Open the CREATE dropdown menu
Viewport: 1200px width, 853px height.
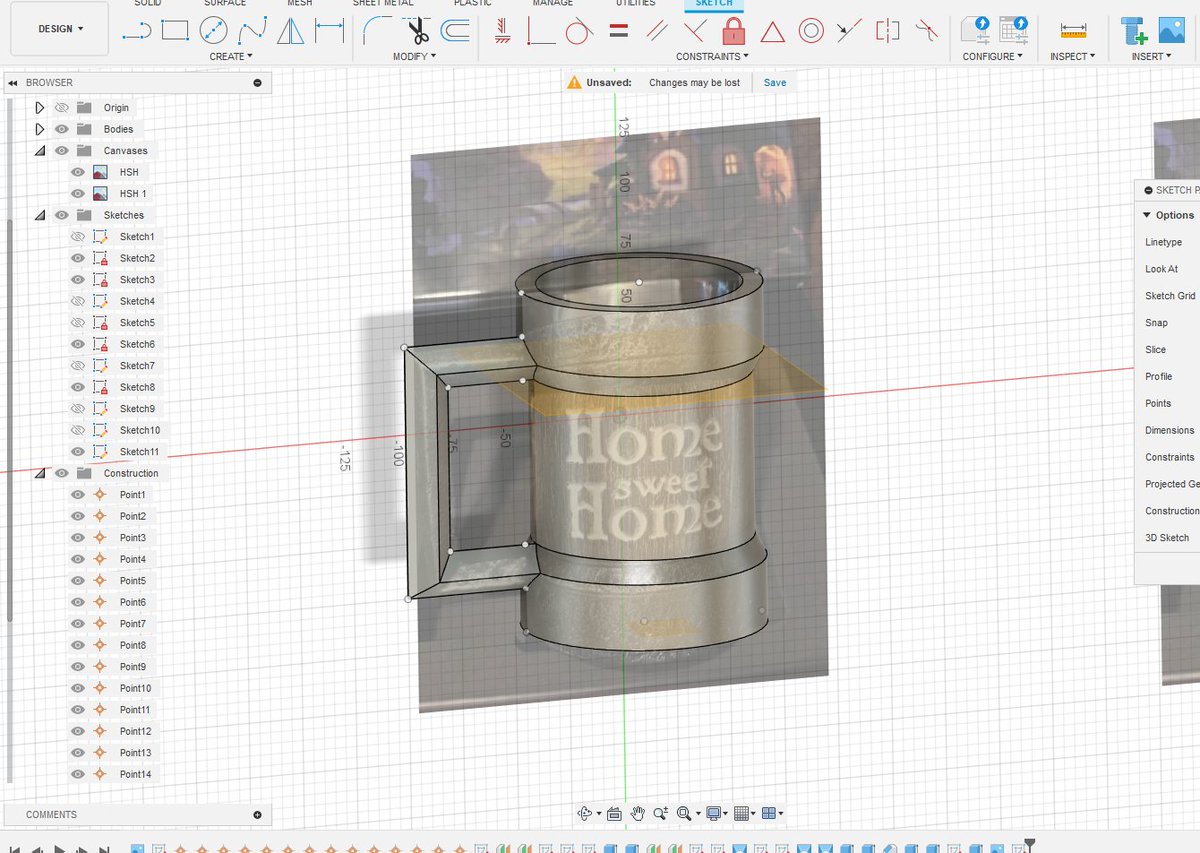[231, 57]
